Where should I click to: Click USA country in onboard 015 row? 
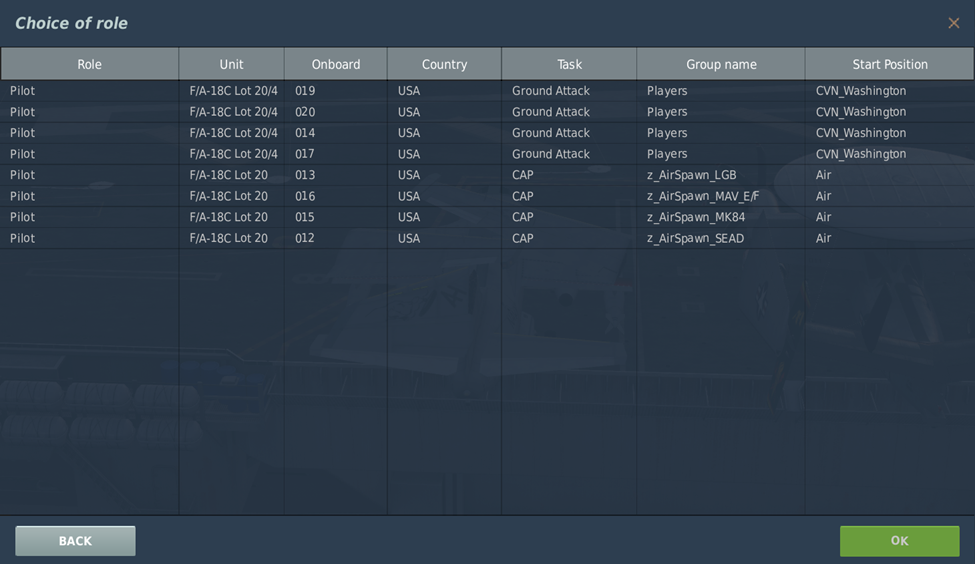click(409, 217)
